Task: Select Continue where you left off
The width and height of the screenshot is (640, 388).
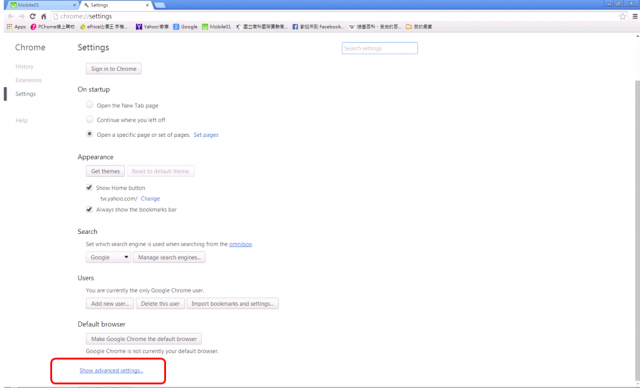Action: coord(89,120)
